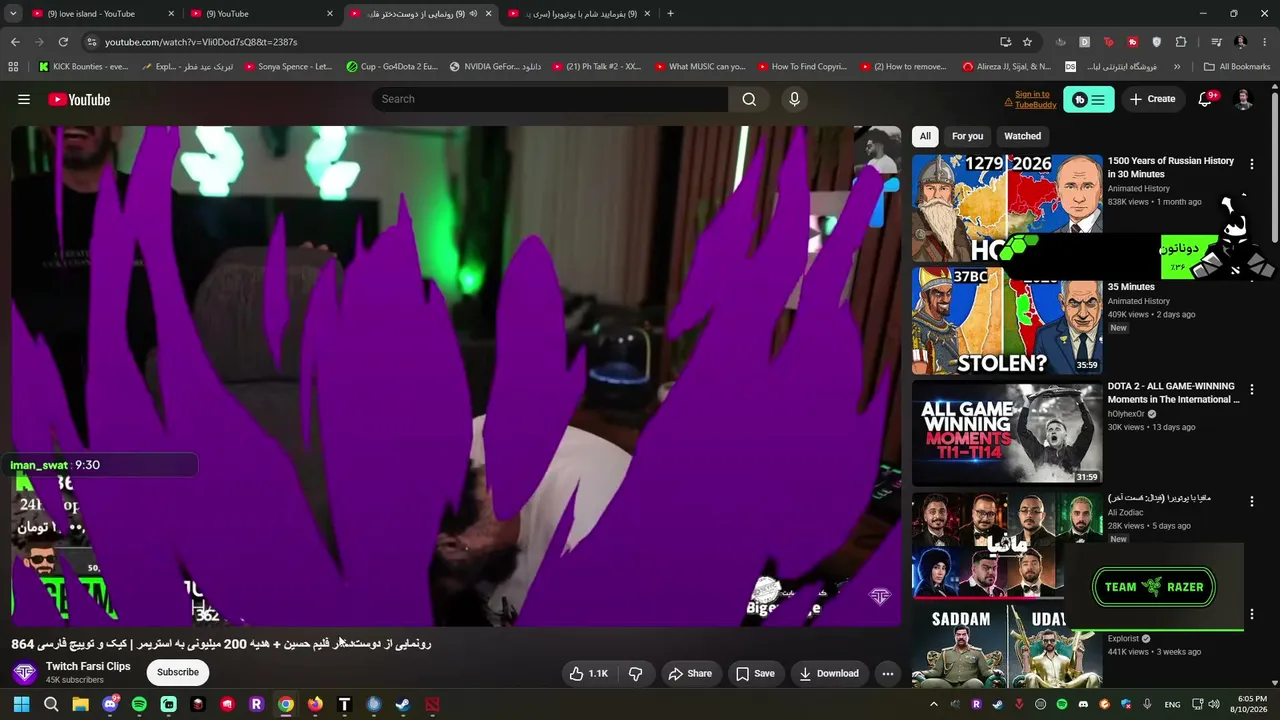Image resolution: width=1280 pixels, height=720 pixels.
Task: Open options menu for Ali Zodiac video
Action: (1251, 501)
